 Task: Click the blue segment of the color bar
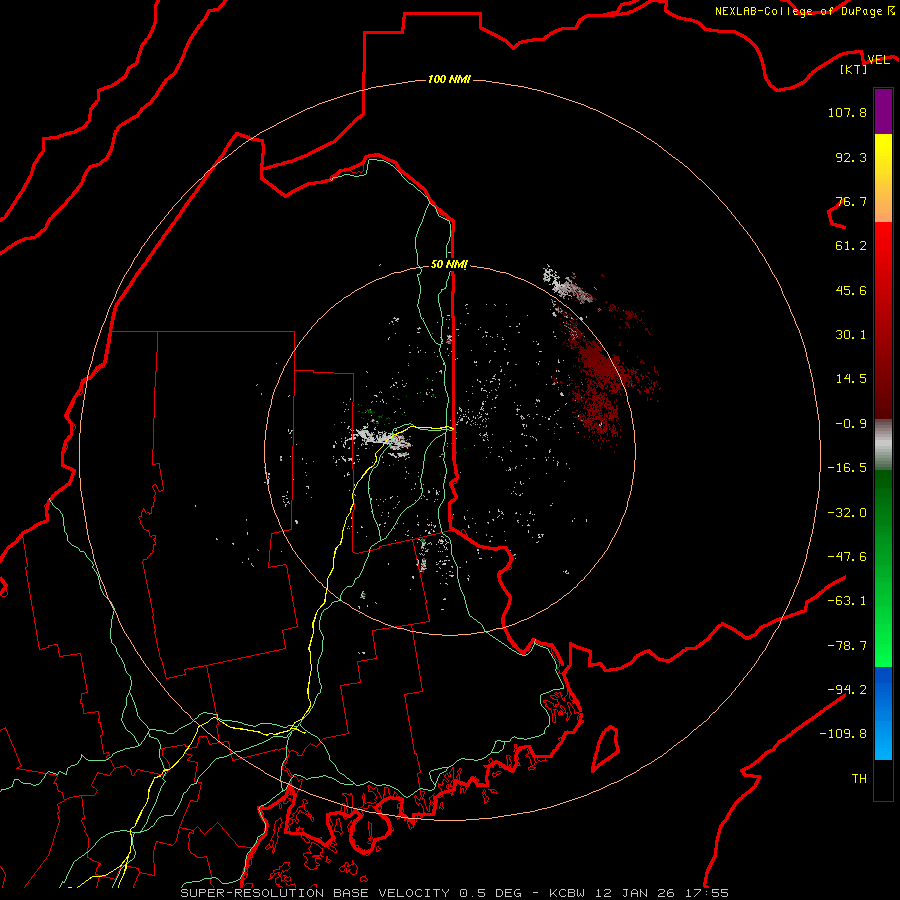pos(883,713)
